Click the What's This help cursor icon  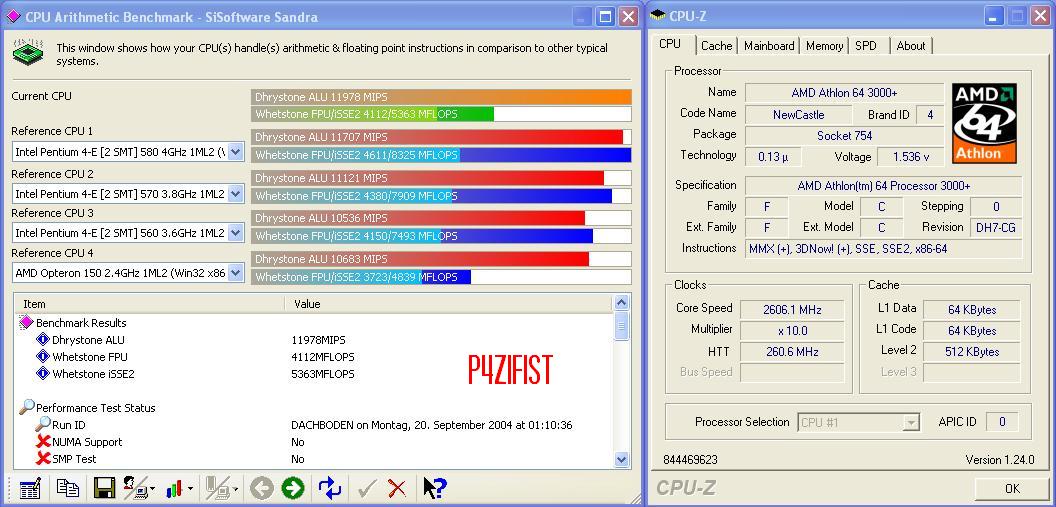tap(434, 487)
